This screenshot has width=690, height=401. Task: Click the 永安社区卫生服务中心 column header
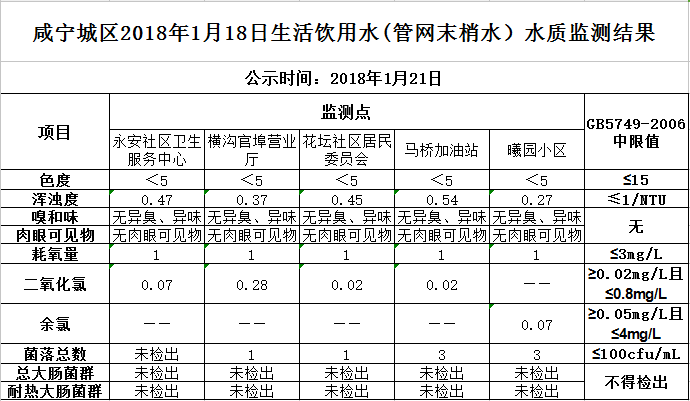[x=156, y=150]
